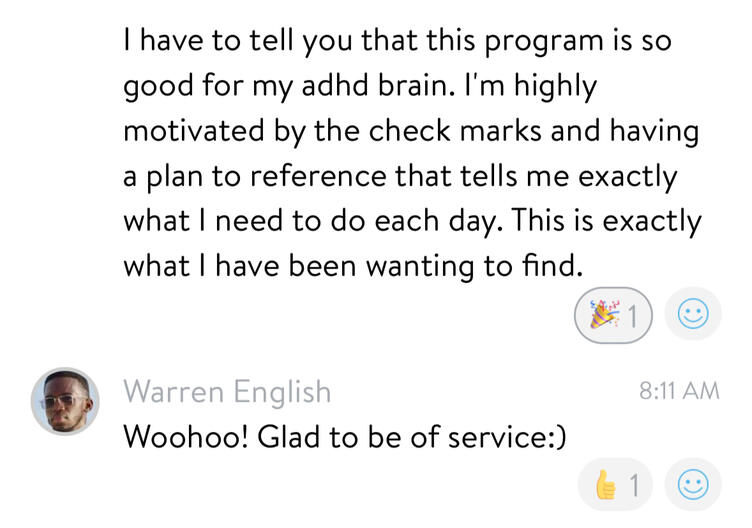Click the line starting "what I need to do each day"

click(x=412, y=221)
